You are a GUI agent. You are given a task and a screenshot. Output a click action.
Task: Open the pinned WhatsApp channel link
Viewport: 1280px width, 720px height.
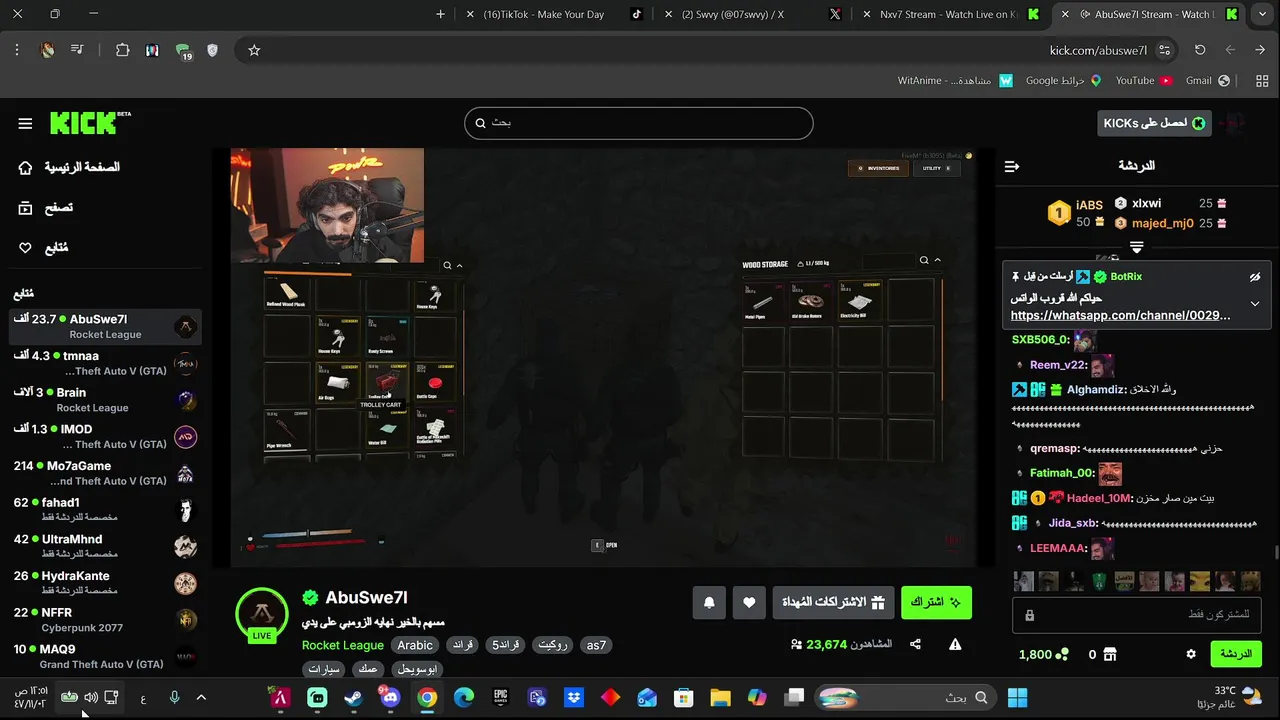(x=1120, y=315)
